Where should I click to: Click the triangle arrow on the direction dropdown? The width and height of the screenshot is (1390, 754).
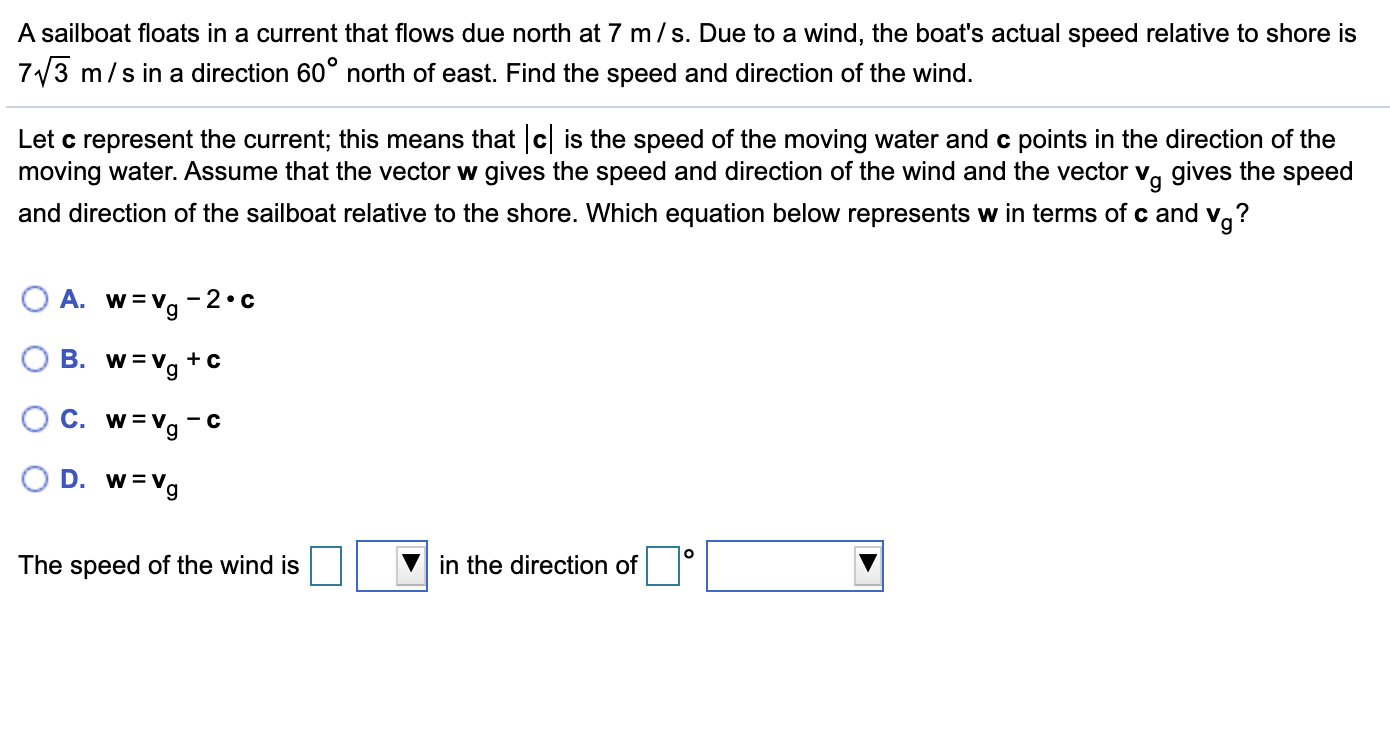click(x=868, y=565)
